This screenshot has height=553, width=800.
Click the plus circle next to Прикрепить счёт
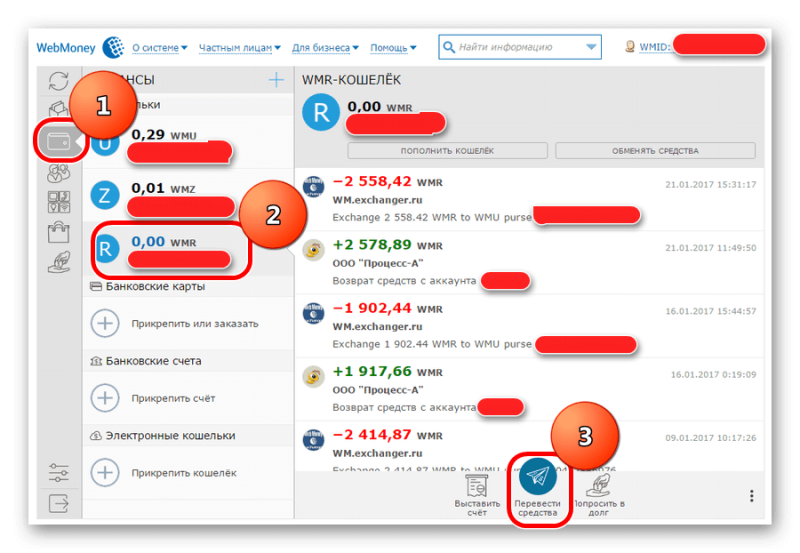105,398
